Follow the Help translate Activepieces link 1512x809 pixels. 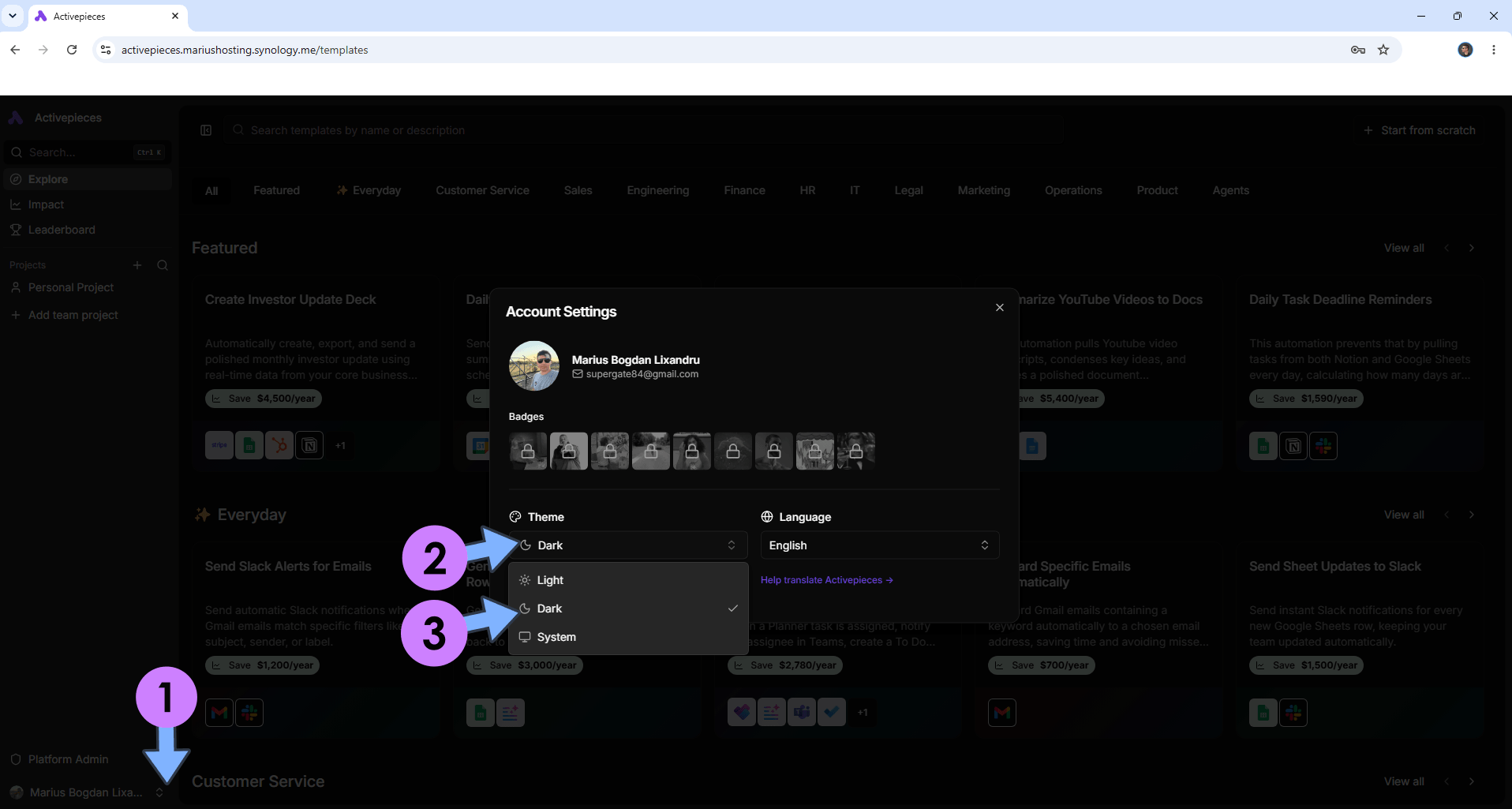(x=826, y=580)
